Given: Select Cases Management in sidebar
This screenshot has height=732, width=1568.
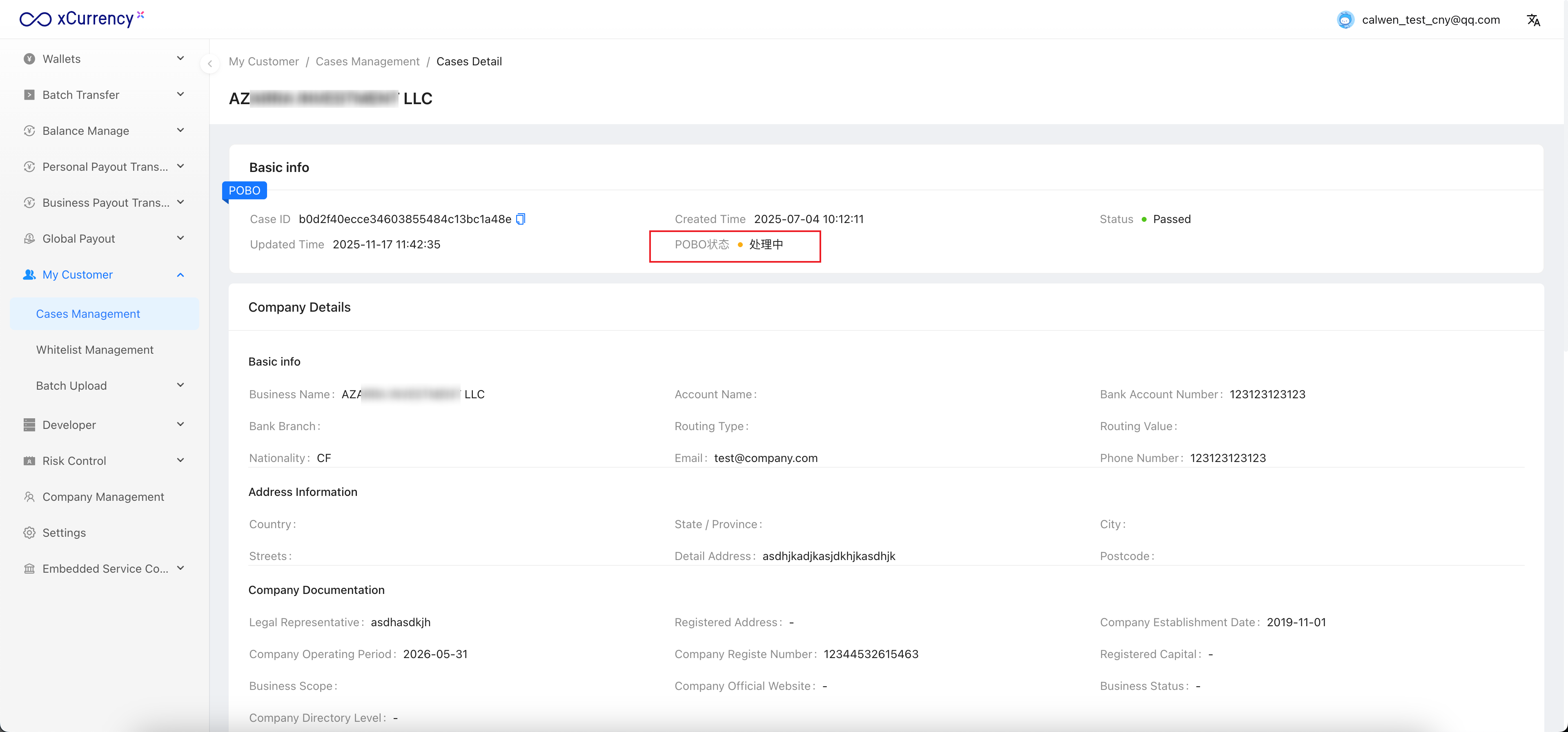Looking at the screenshot, I should [88, 314].
